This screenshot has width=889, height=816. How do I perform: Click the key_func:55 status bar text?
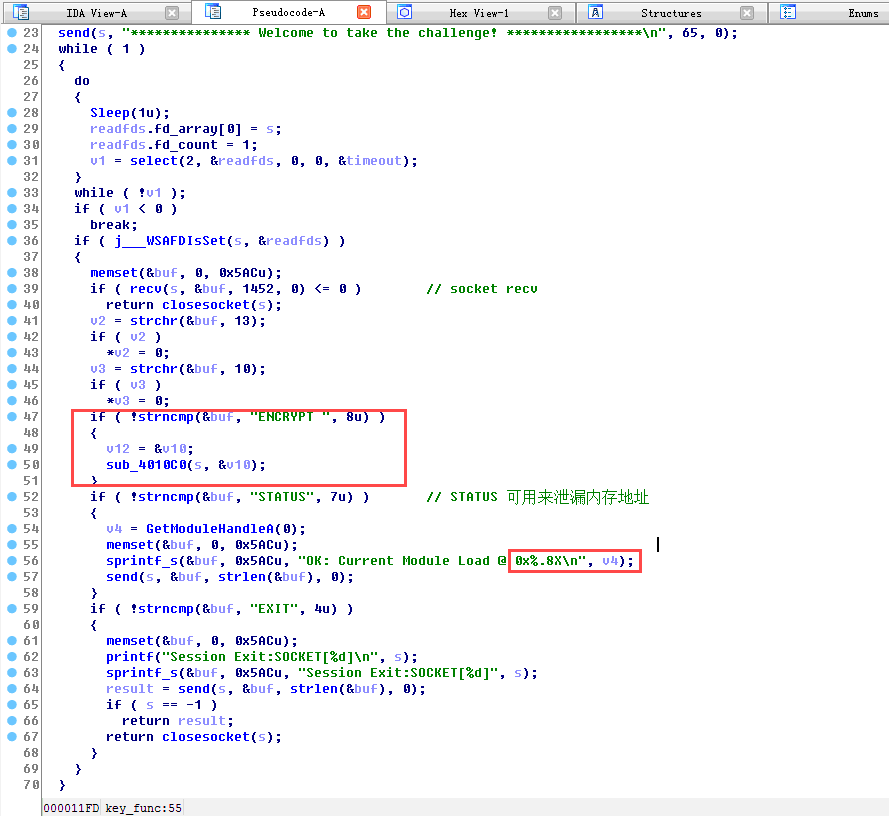click(144, 807)
